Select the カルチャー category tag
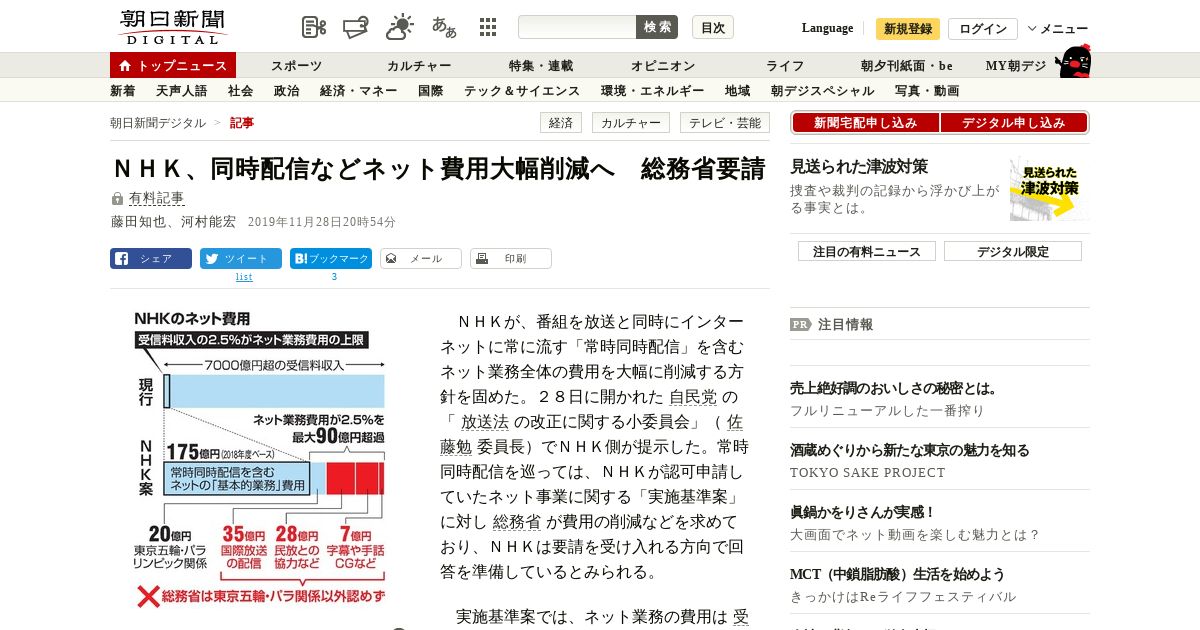Viewport: 1200px width, 630px height. [631, 123]
